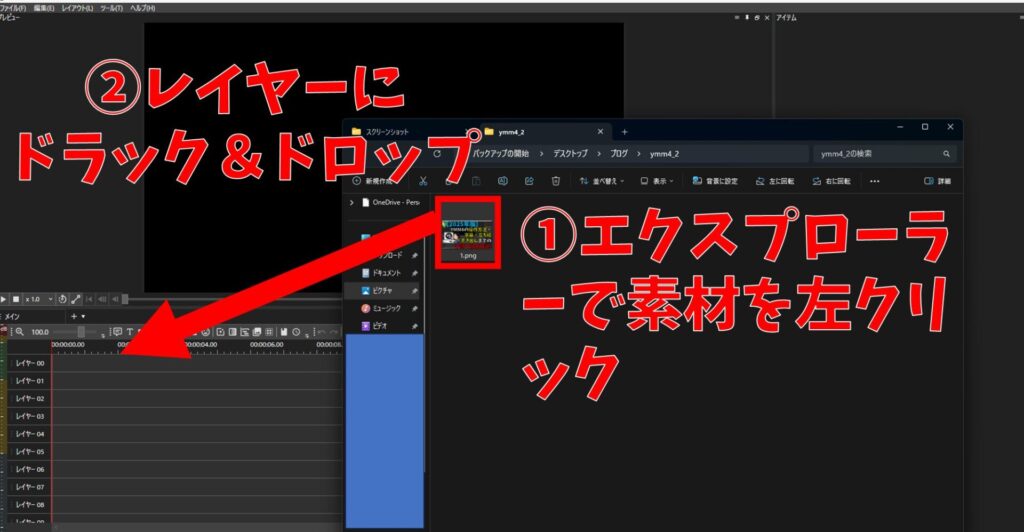Select レイヤー 07 header
This screenshot has height=532, width=1024.
(30, 486)
